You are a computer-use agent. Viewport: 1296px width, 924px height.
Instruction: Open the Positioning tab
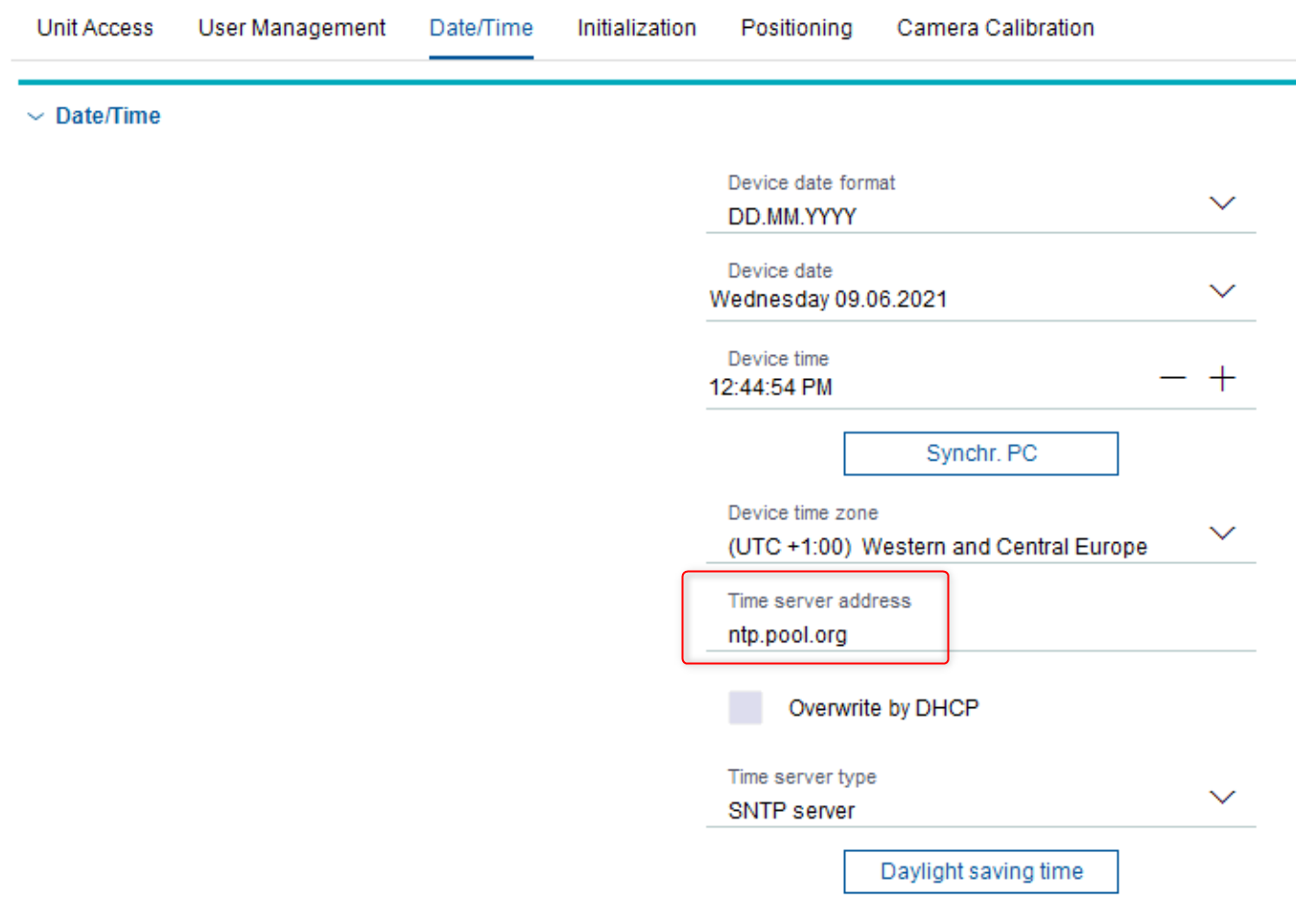[796, 28]
